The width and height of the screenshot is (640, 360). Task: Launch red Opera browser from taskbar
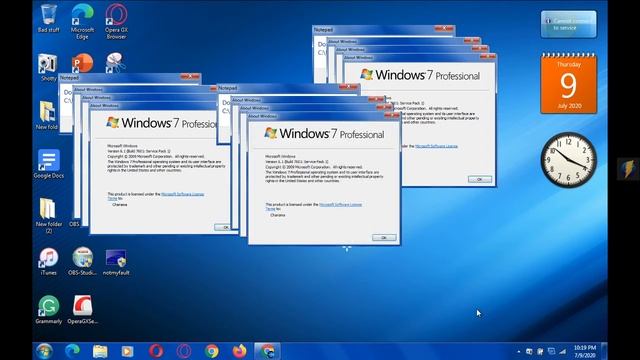point(156,351)
